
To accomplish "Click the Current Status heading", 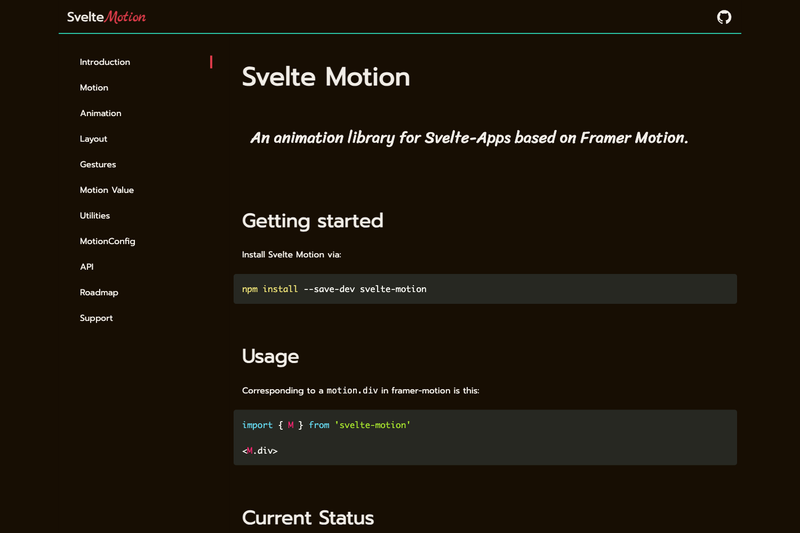I will (308, 518).
